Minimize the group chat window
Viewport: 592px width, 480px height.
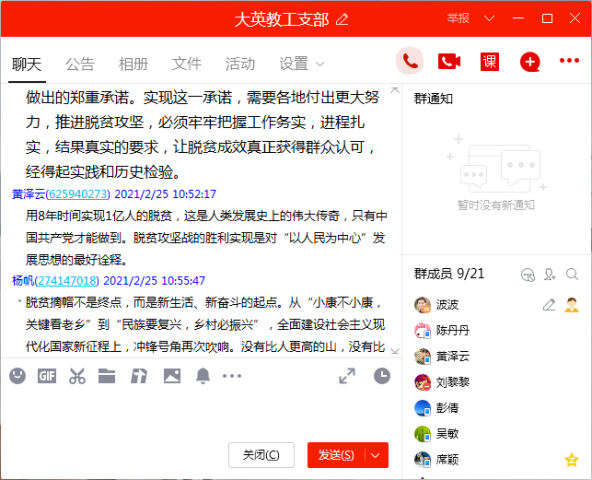518,19
